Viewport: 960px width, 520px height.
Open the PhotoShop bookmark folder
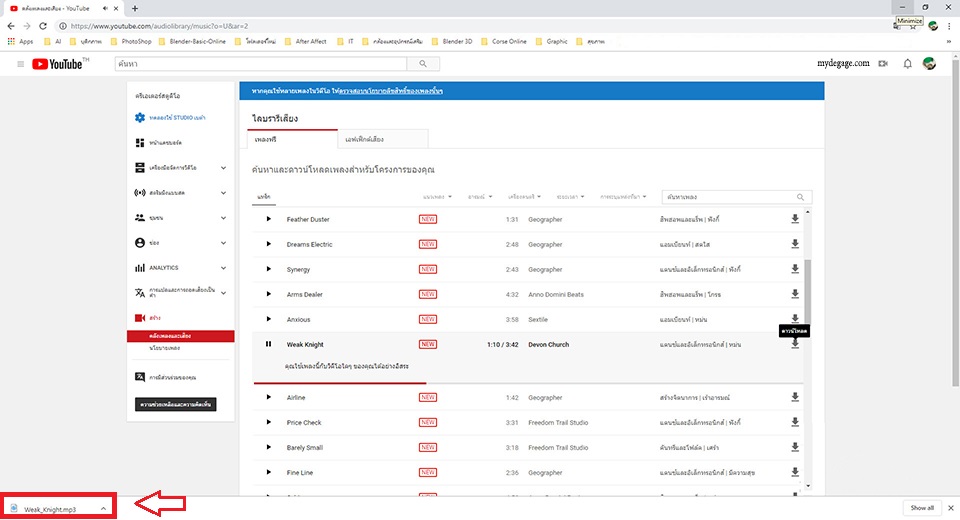pos(131,42)
